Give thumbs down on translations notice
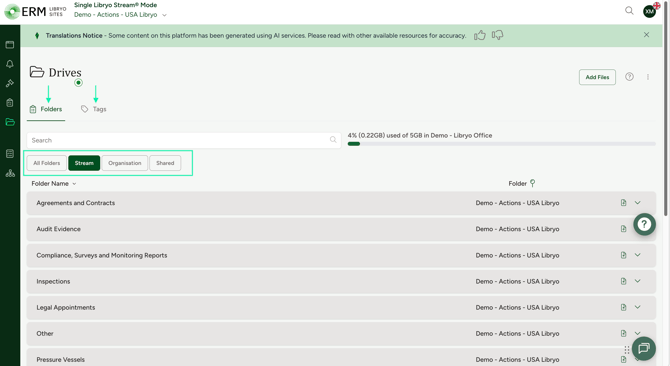The image size is (670, 366). (x=497, y=35)
